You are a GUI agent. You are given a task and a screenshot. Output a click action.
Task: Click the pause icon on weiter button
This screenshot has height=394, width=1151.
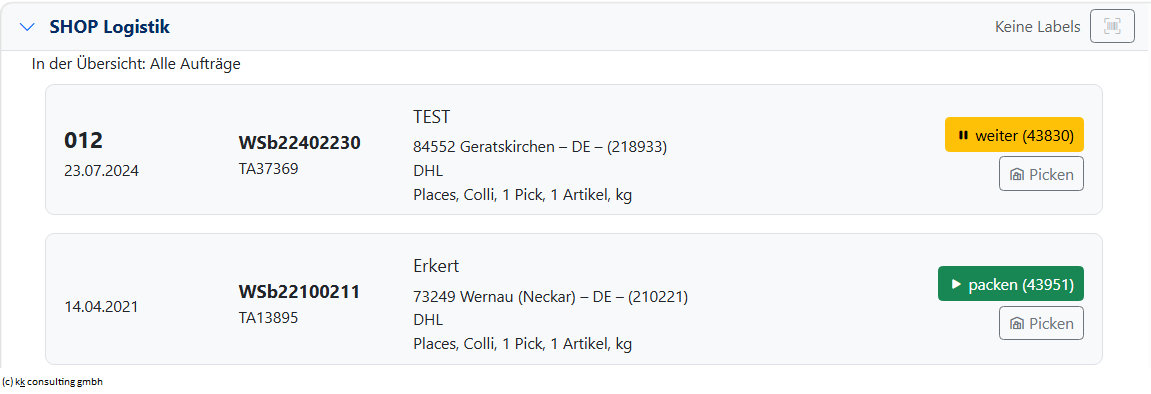click(963, 135)
